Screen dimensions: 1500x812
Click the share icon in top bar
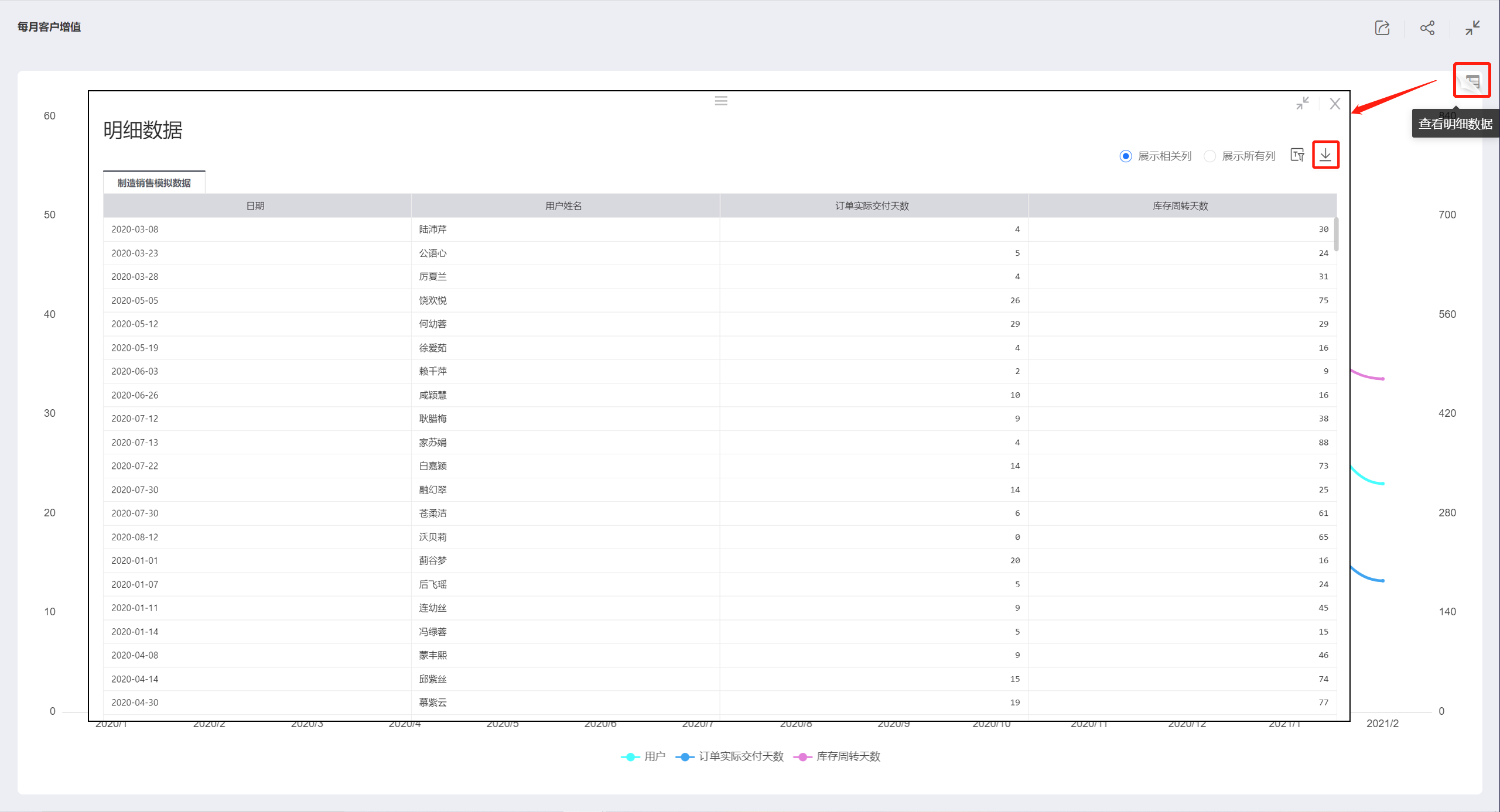[x=1427, y=28]
